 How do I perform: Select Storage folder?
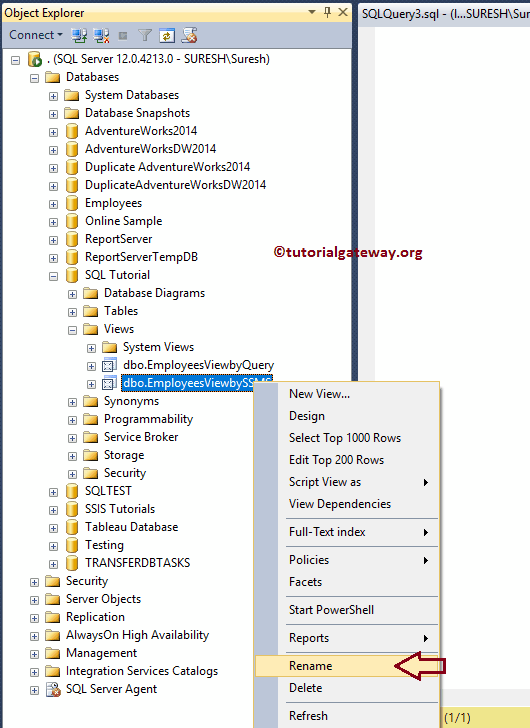pyautogui.click(x=124, y=455)
